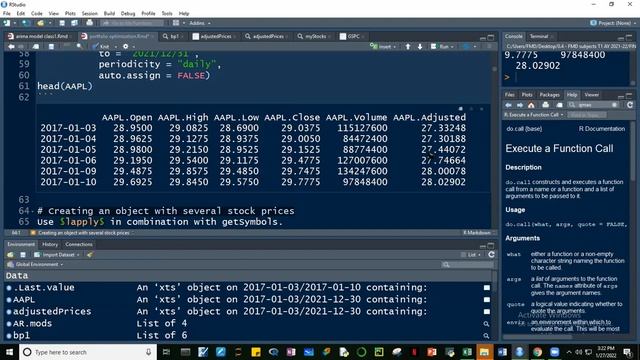Open the Debug menu
The height and width of the screenshot is (360, 640).
tap(128, 13)
